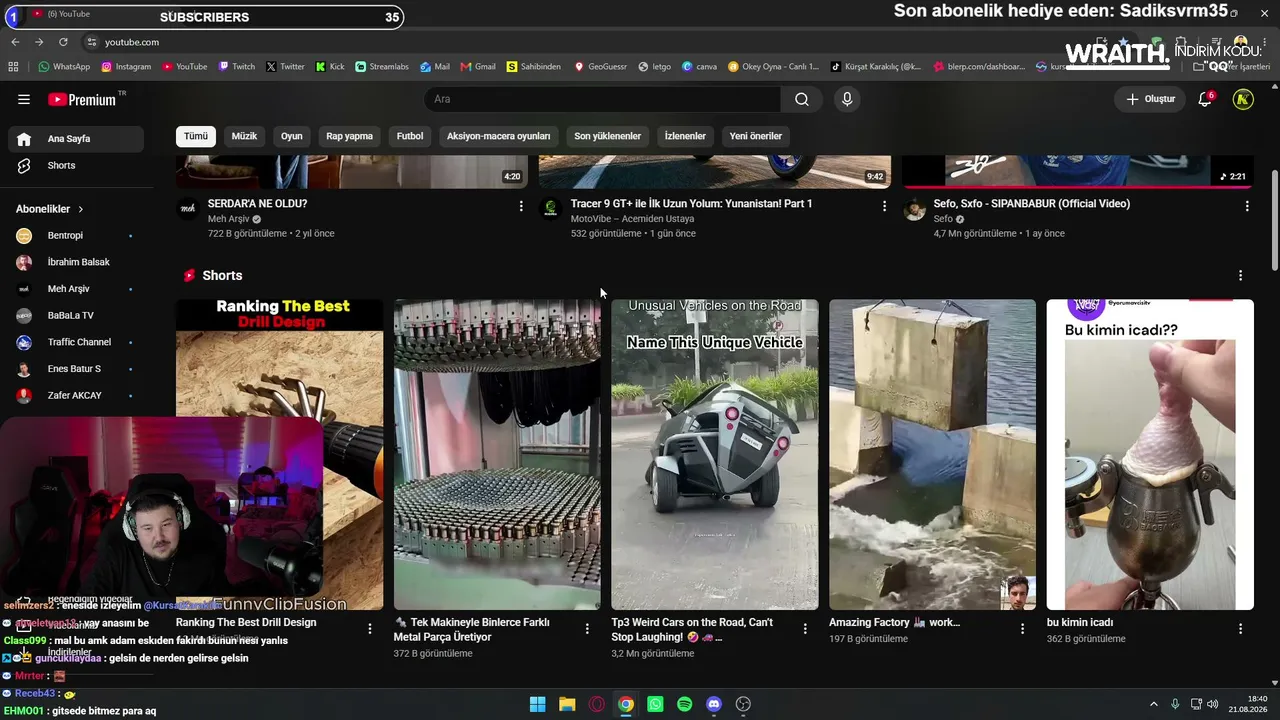Open the YouTube guide hamburger menu
Screen dimensions: 1280x720
[24, 99]
